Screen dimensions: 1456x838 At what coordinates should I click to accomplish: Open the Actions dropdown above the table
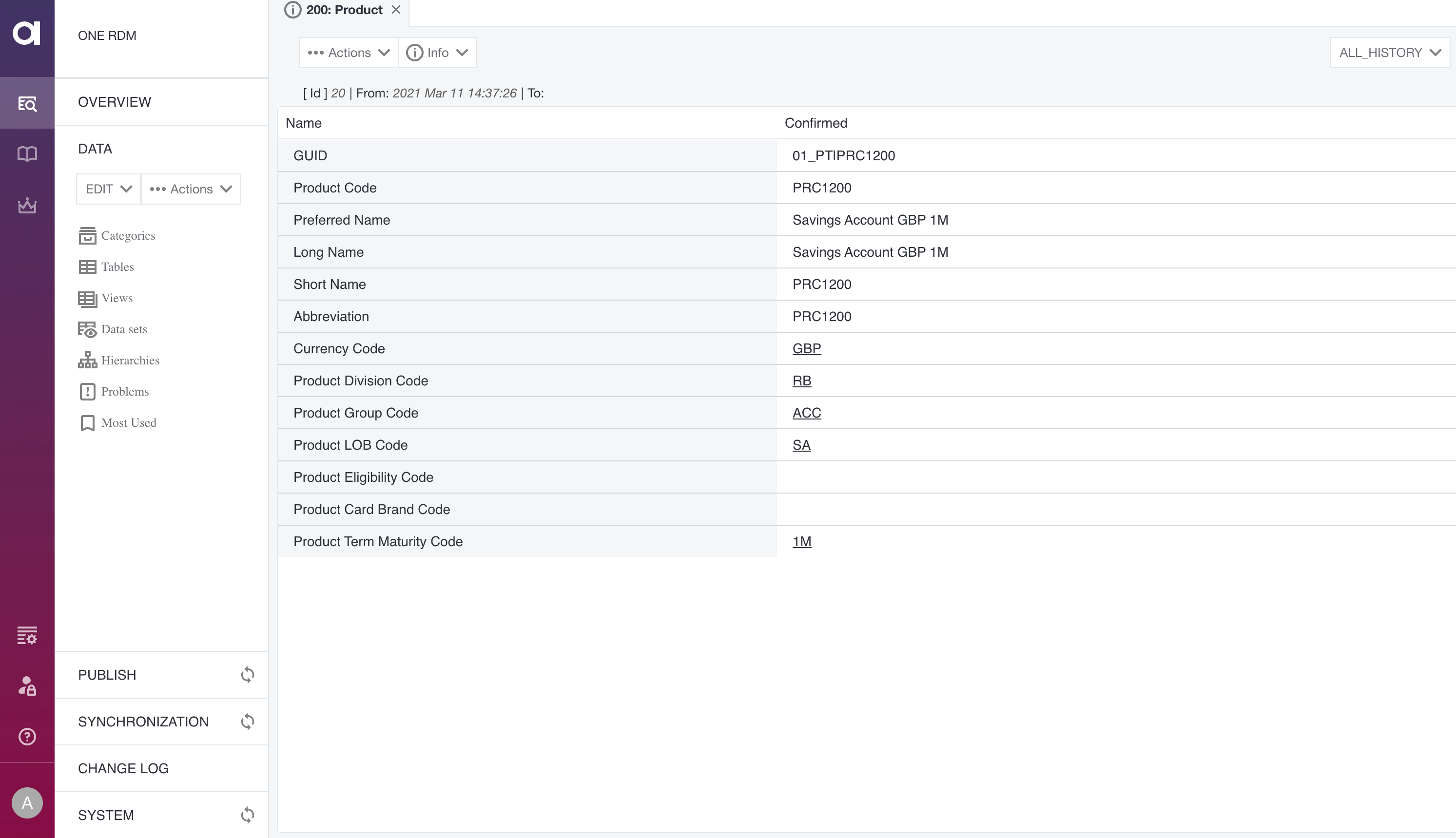(x=348, y=53)
